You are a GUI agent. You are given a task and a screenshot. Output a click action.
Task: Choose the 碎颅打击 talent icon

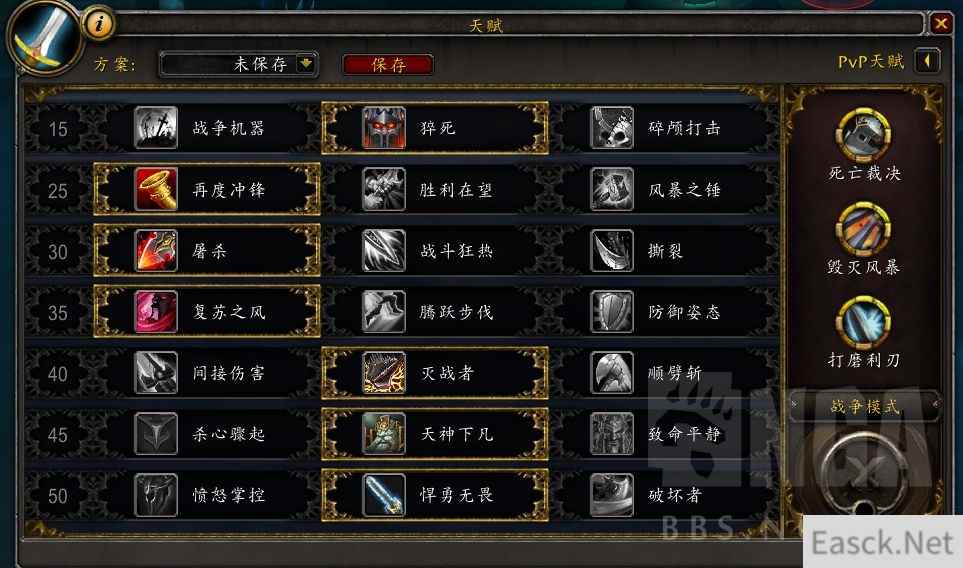612,128
